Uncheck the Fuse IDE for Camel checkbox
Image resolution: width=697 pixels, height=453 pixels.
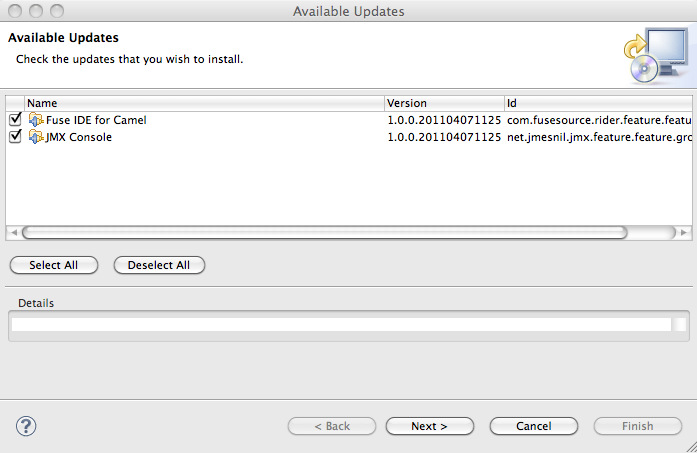16,119
